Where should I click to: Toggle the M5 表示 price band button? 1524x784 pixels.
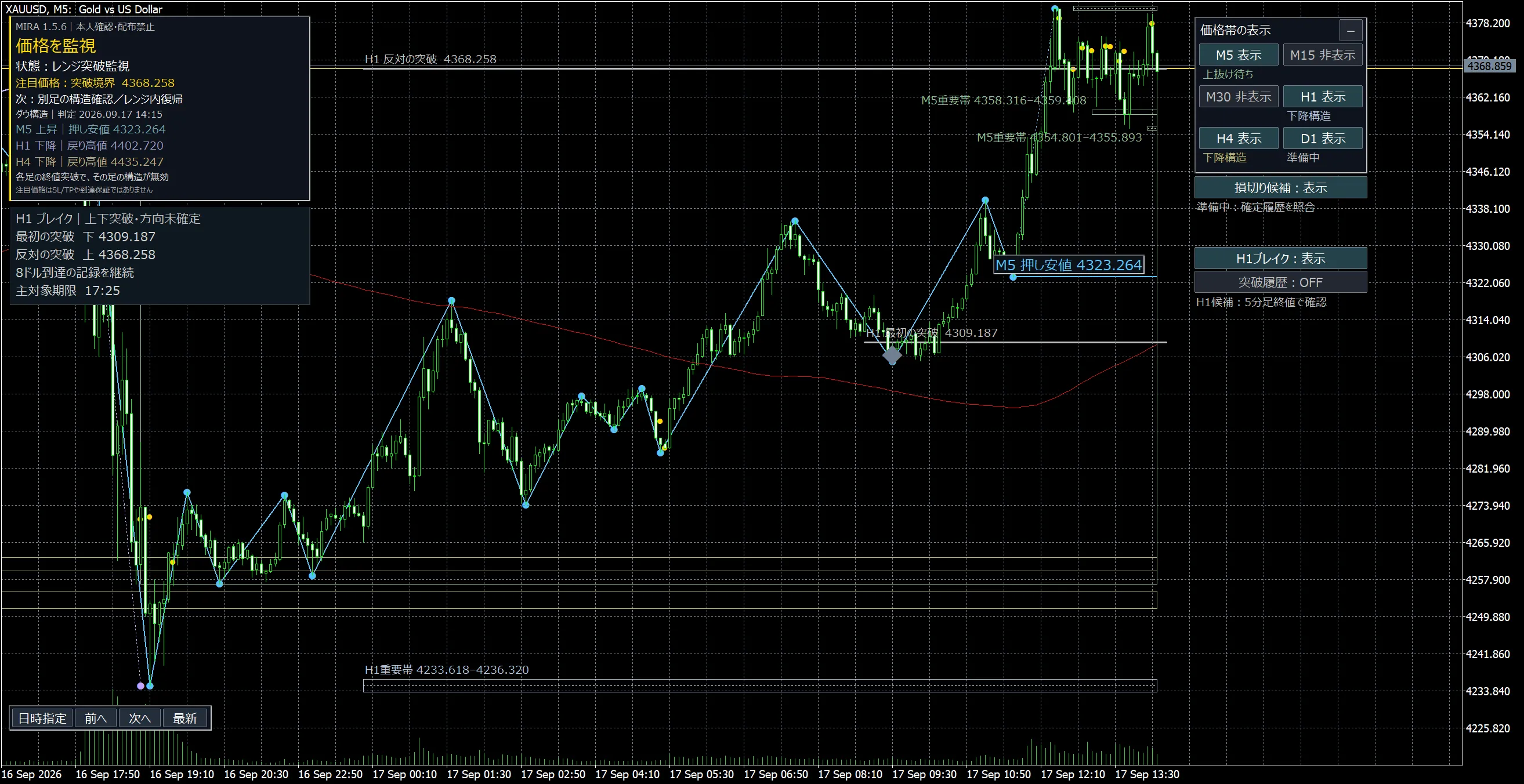[1238, 55]
